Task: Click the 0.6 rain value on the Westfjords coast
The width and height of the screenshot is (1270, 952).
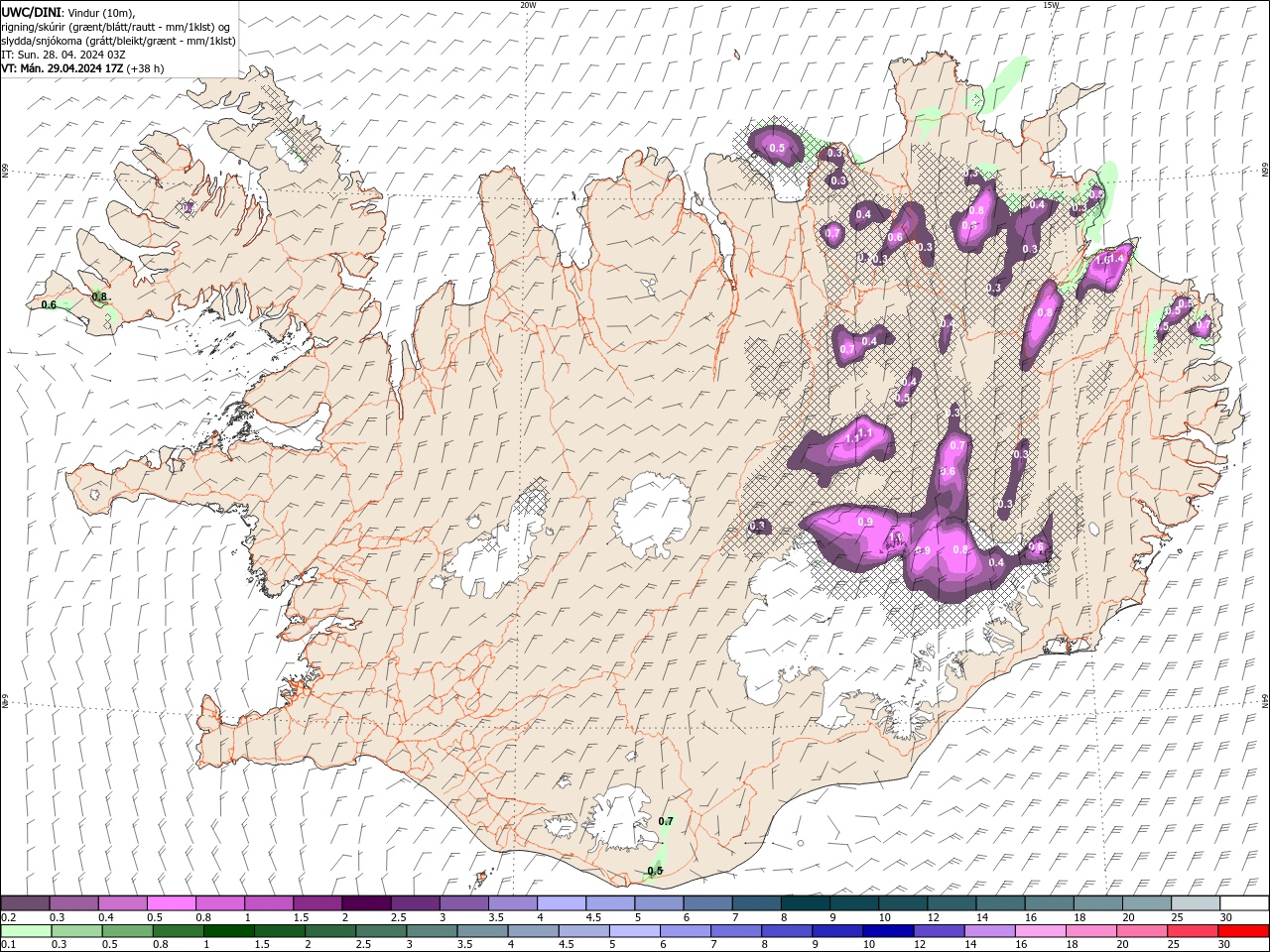Action: [49, 305]
